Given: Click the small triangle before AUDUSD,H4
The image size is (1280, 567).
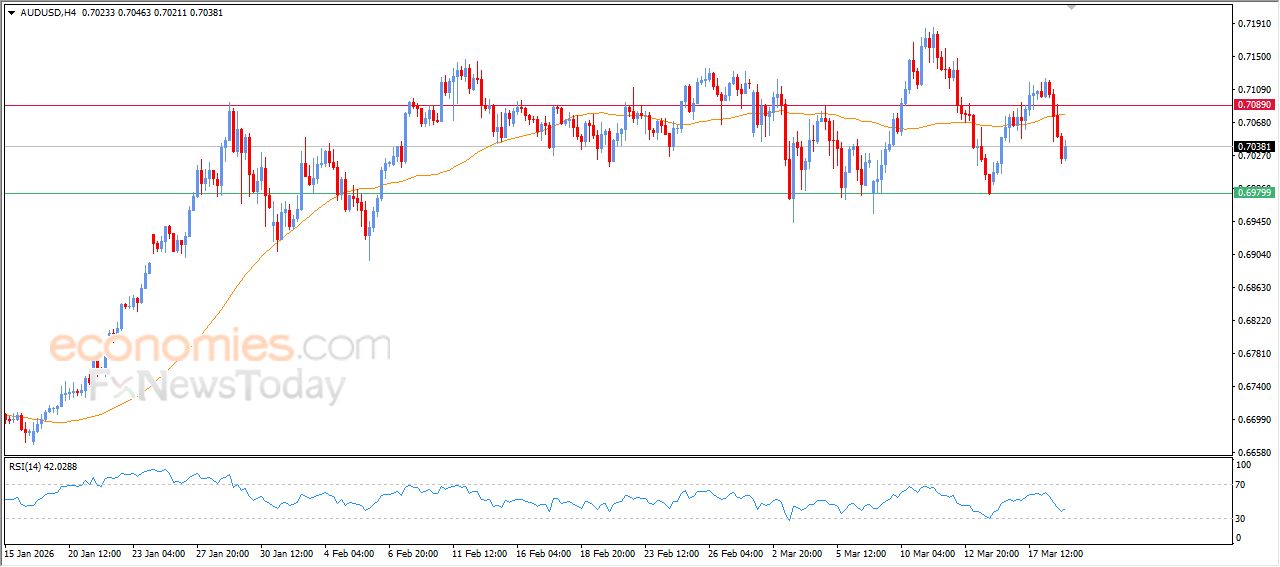Looking at the screenshot, I should [11, 13].
